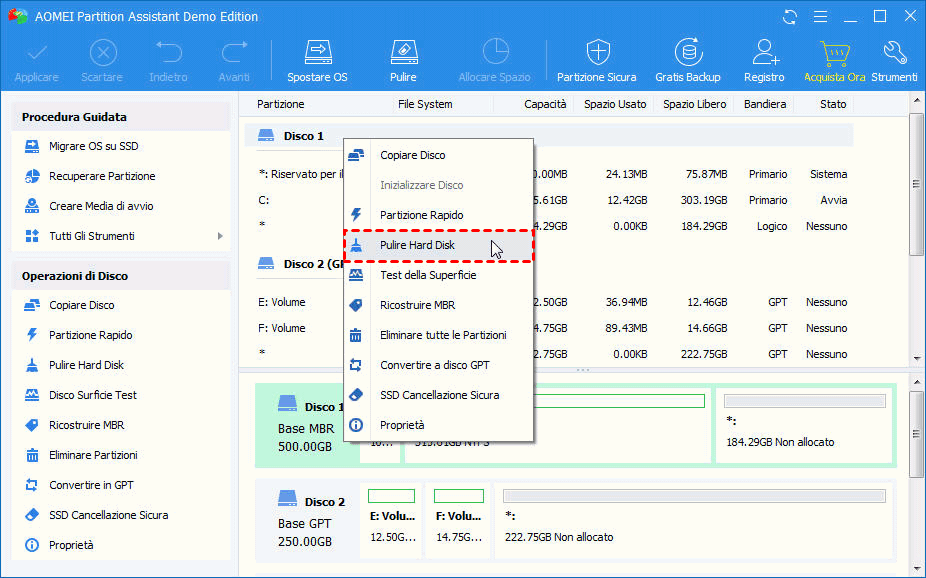
Task: Select the Pulire toolbar icon
Action: [x=403, y=61]
